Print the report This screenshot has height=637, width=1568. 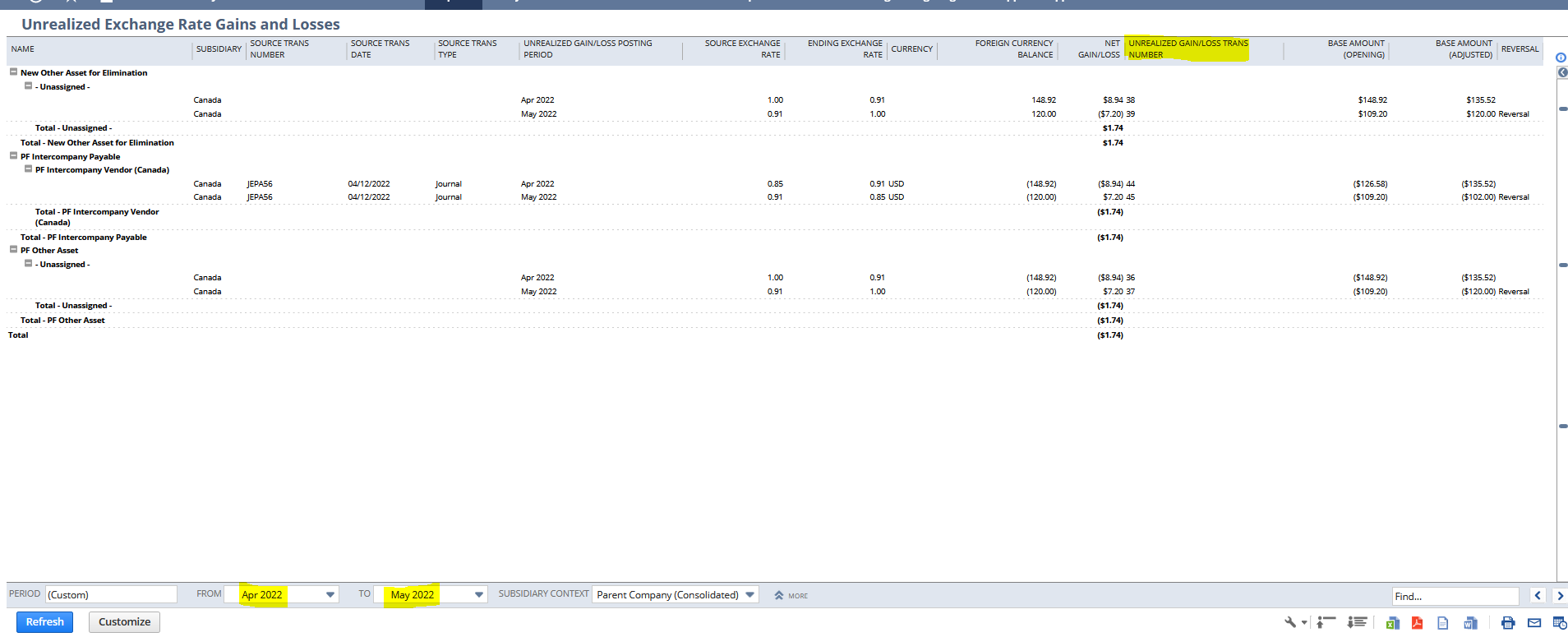pos(1507,623)
